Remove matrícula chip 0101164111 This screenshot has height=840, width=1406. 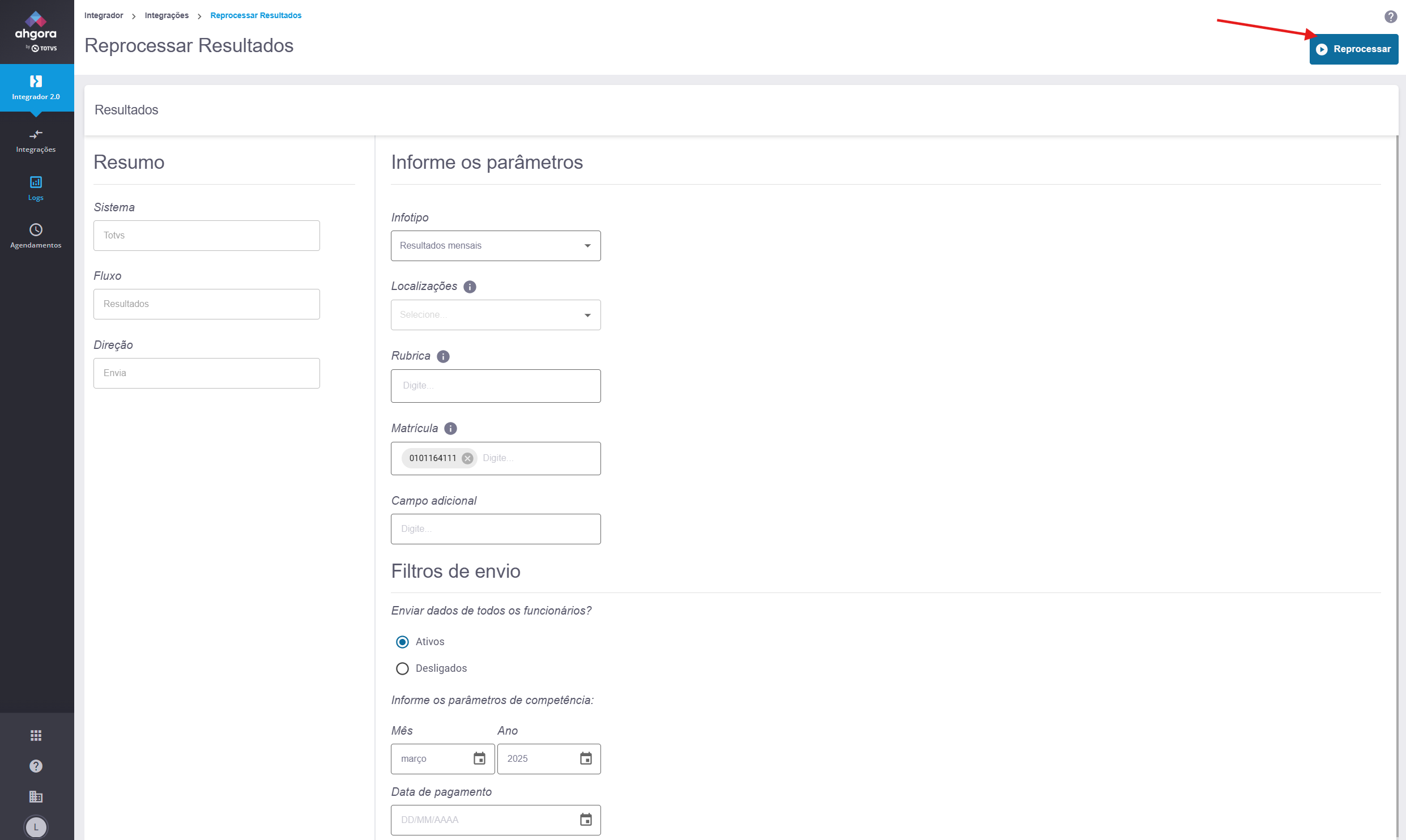pos(467,458)
